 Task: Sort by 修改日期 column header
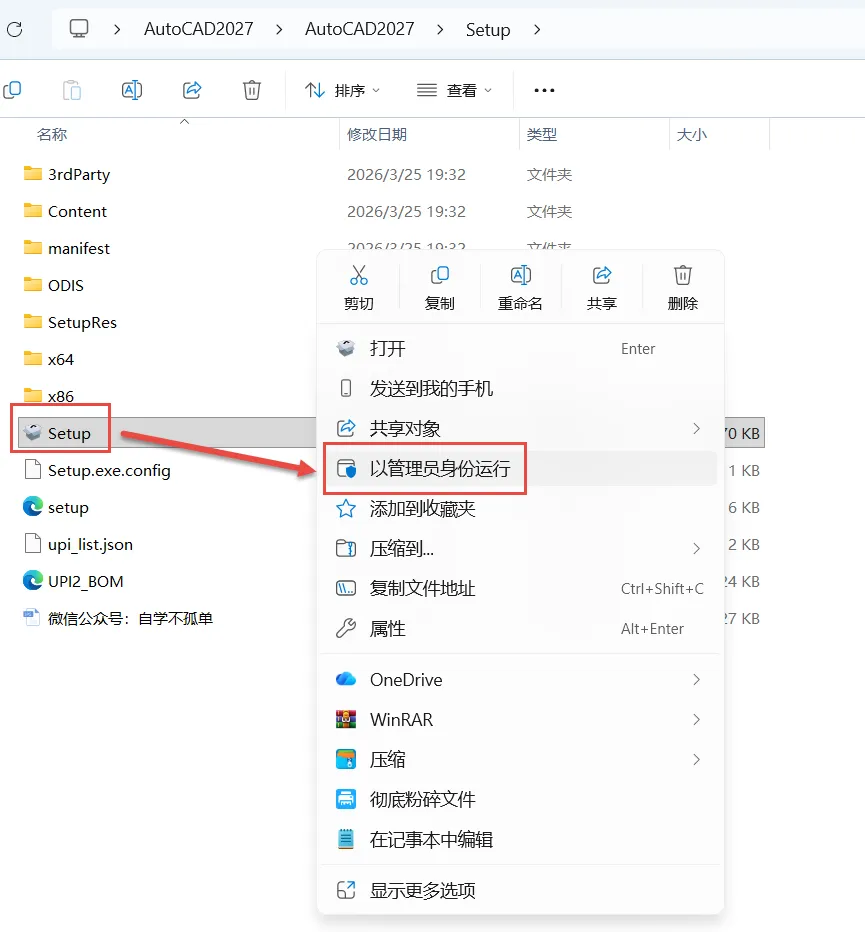point(377,134)
